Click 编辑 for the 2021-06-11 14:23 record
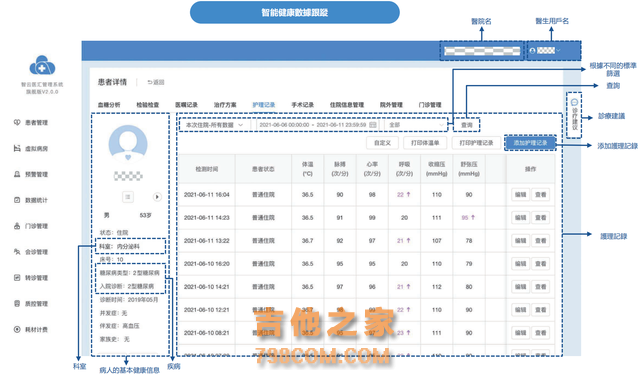 (x=520, y=217)
